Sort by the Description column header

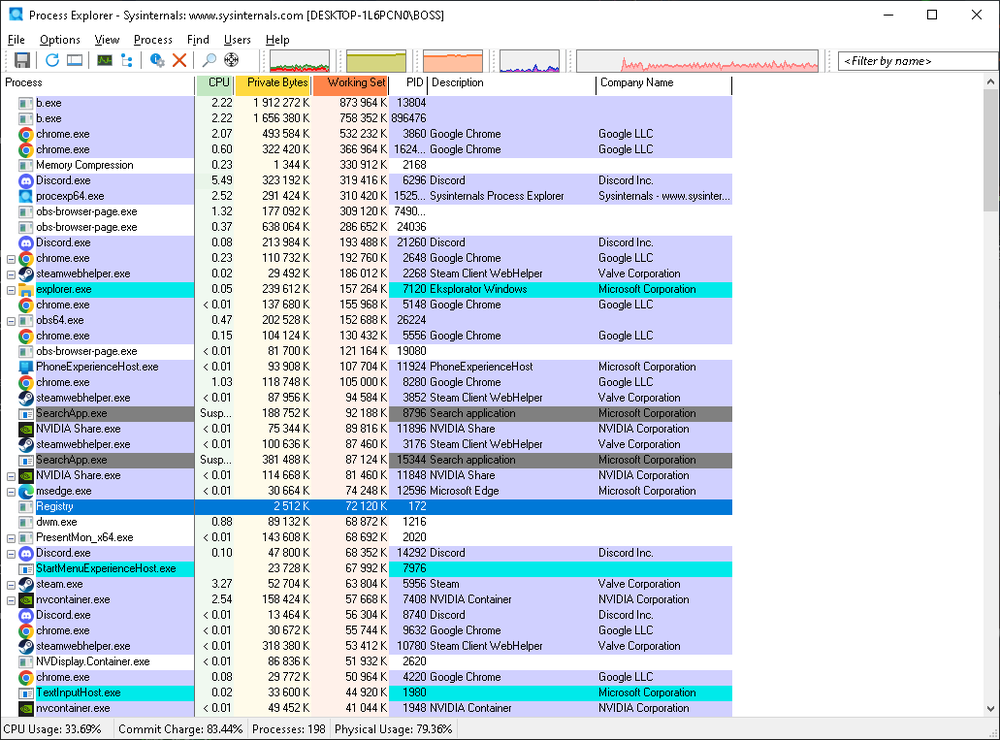coord(511,83)
